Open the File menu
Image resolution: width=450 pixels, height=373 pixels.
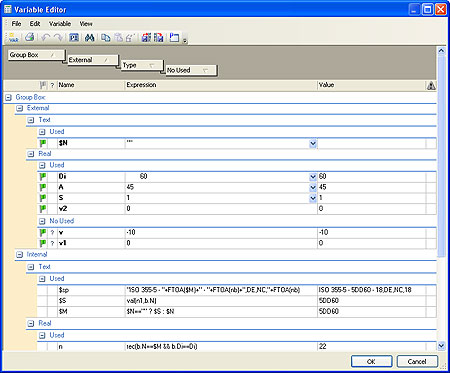click(16, 24)
